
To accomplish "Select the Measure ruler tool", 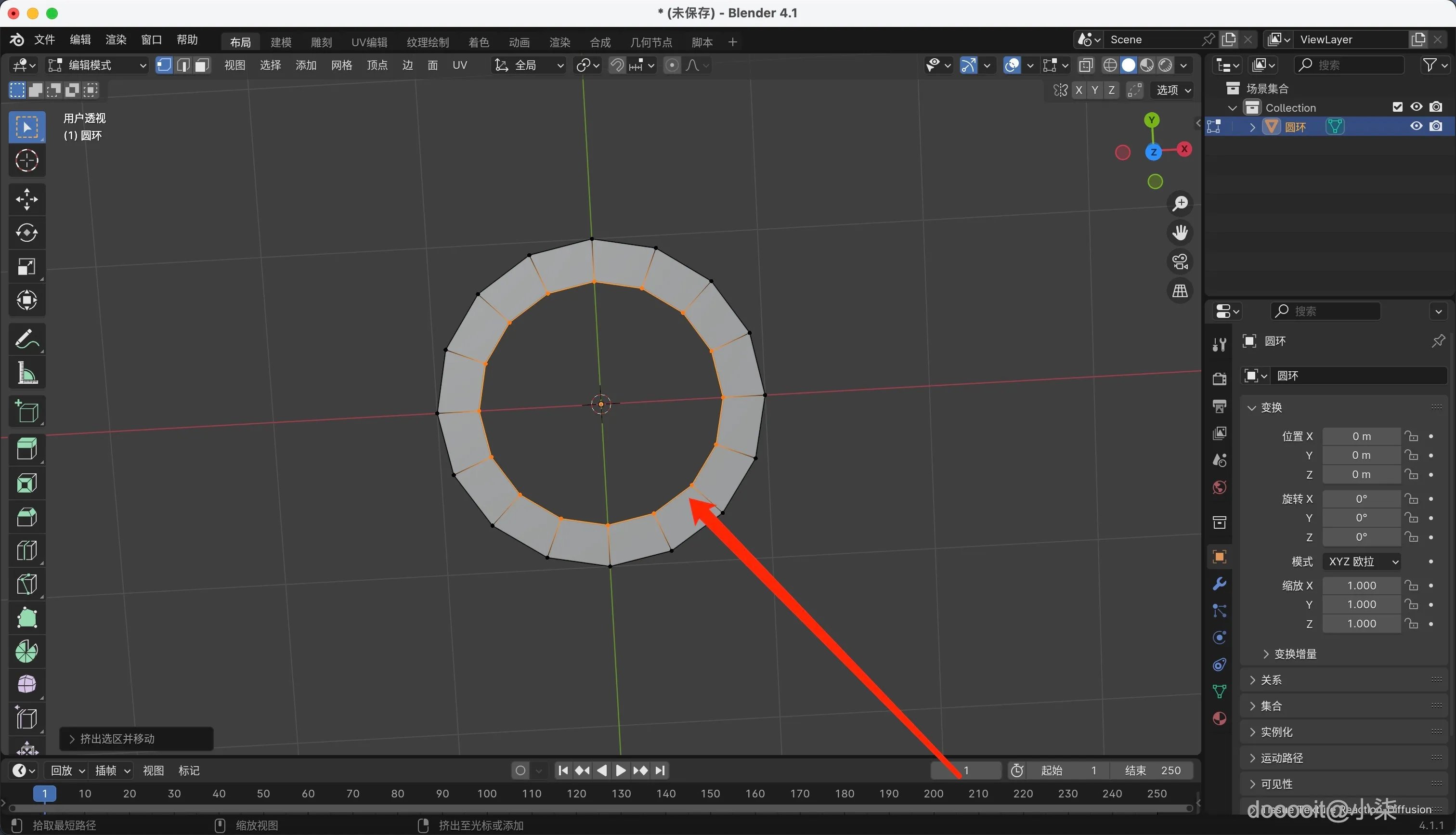I will click(26, 373).
